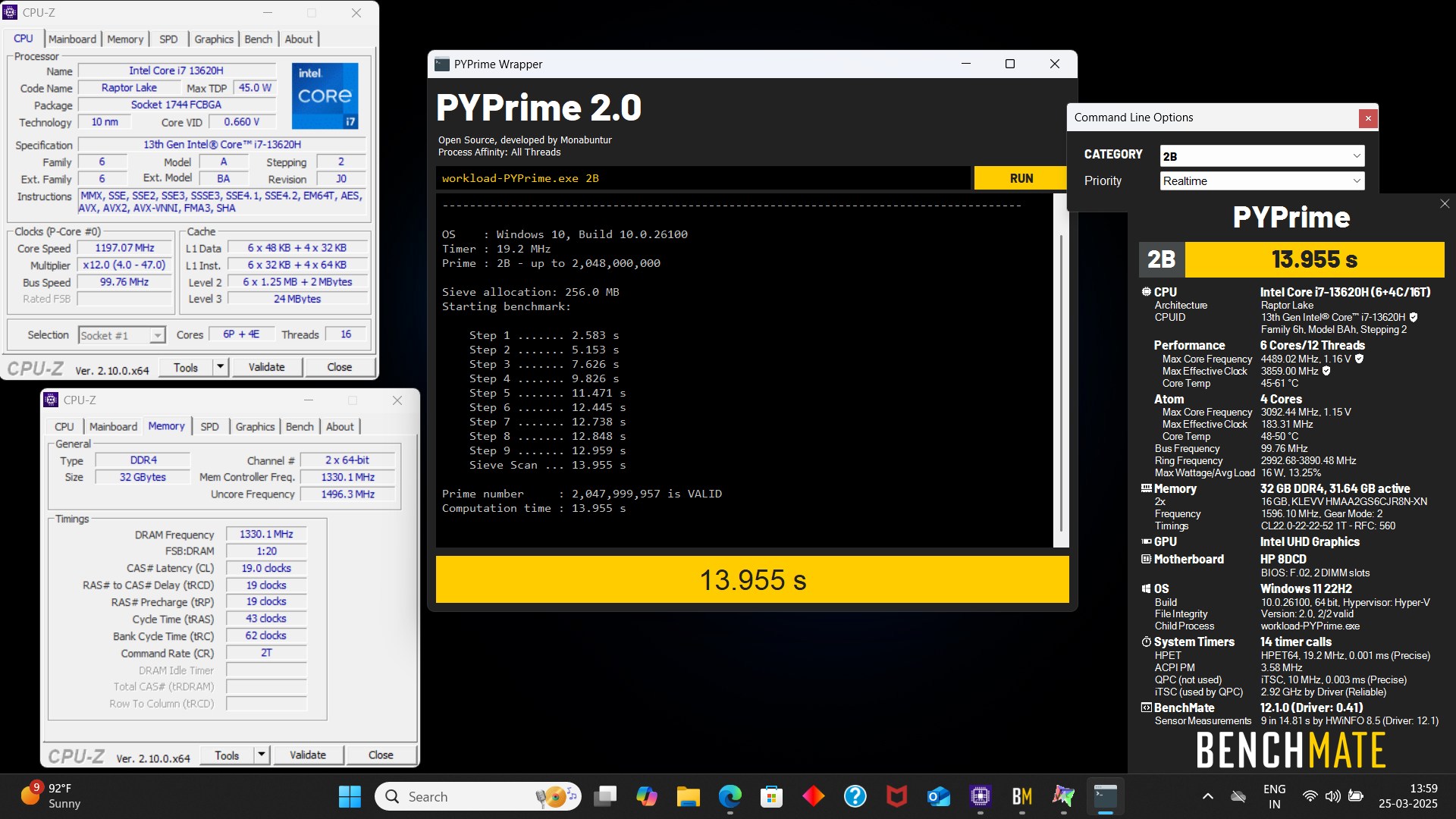Open clock showing 13:59 25-03-2025
Image resolution: width=1456 pixels, height=819 pixels.
(1408, 796)
